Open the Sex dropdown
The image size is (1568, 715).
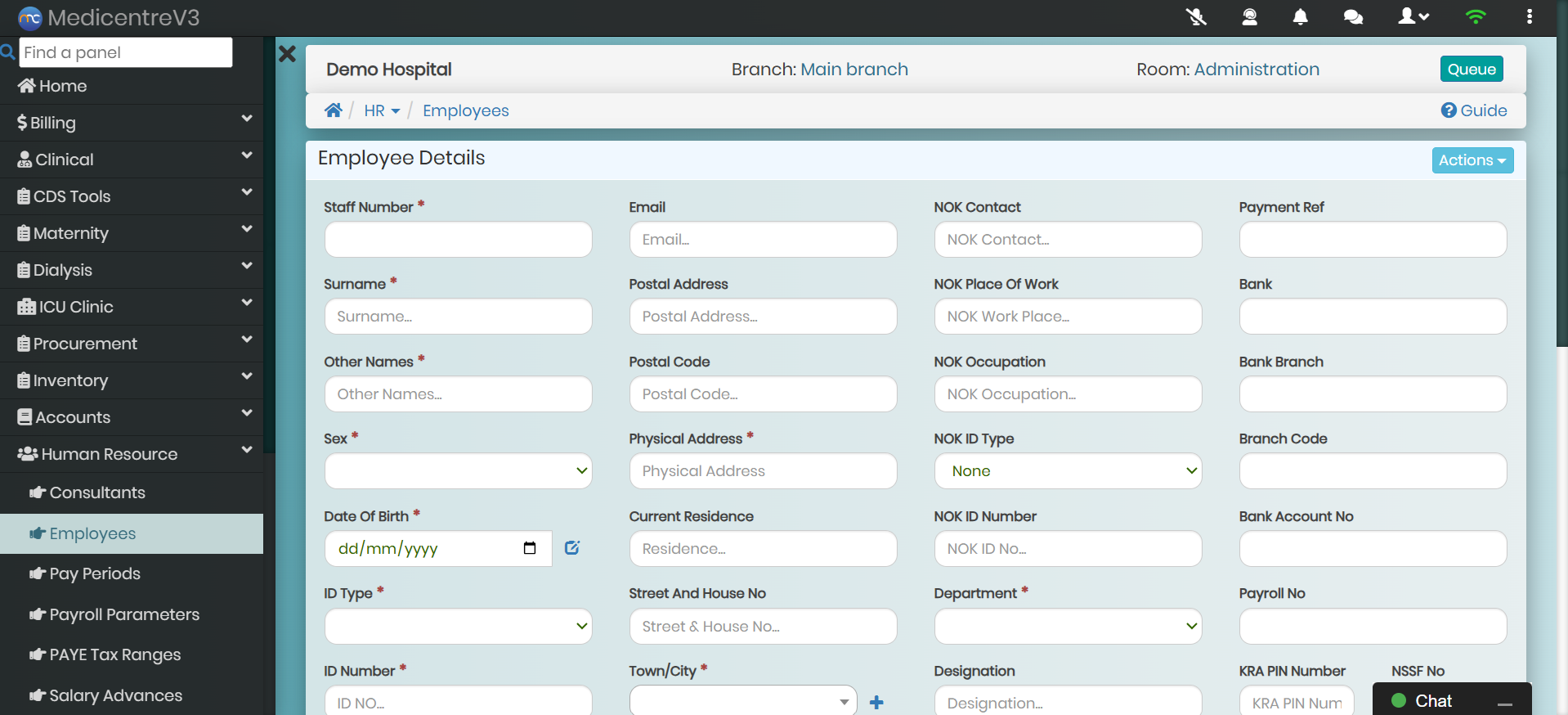[x=458, y=471]
